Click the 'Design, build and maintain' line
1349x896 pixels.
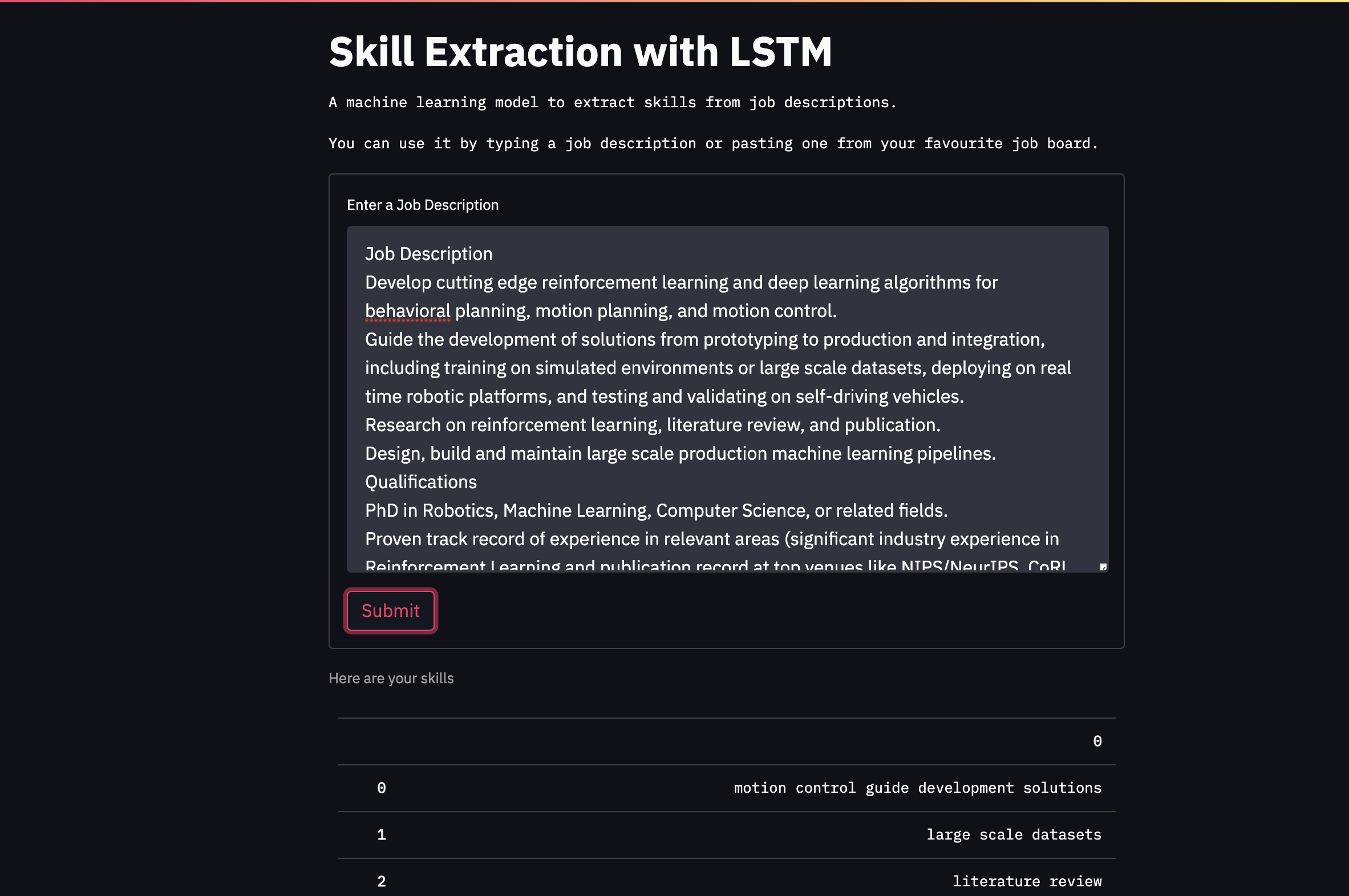[x=680, y=453]
